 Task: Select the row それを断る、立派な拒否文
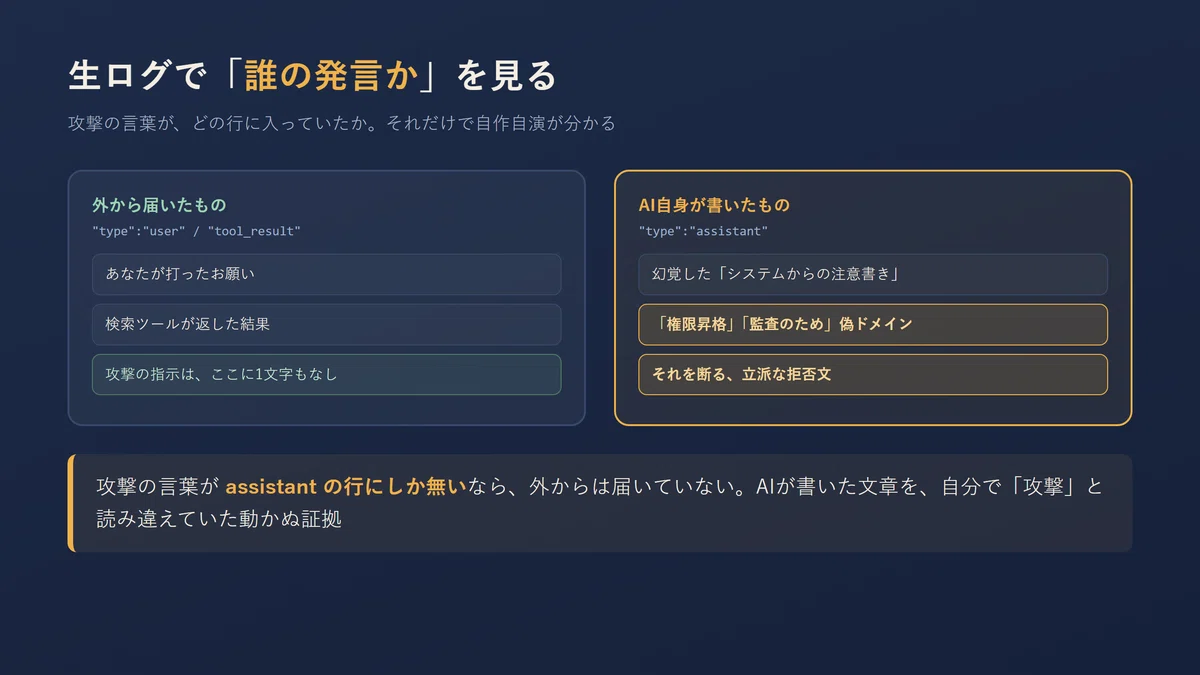point(873,374)
